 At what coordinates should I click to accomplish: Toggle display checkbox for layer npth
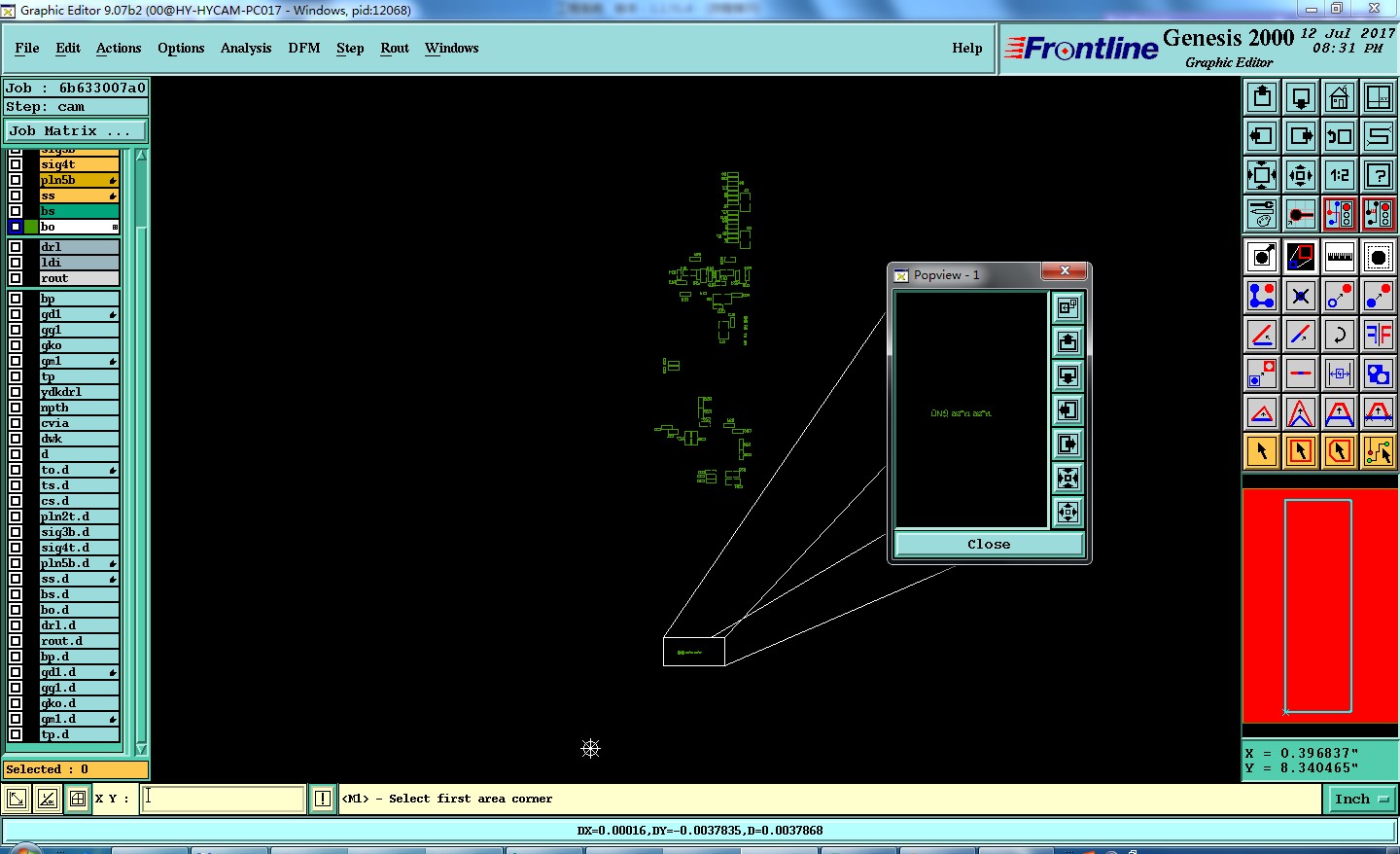[16, 408]
